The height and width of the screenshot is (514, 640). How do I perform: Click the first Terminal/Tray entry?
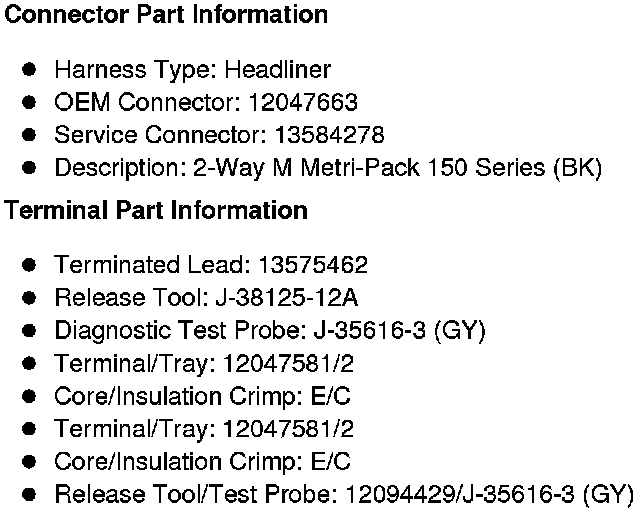pos(204,364)
